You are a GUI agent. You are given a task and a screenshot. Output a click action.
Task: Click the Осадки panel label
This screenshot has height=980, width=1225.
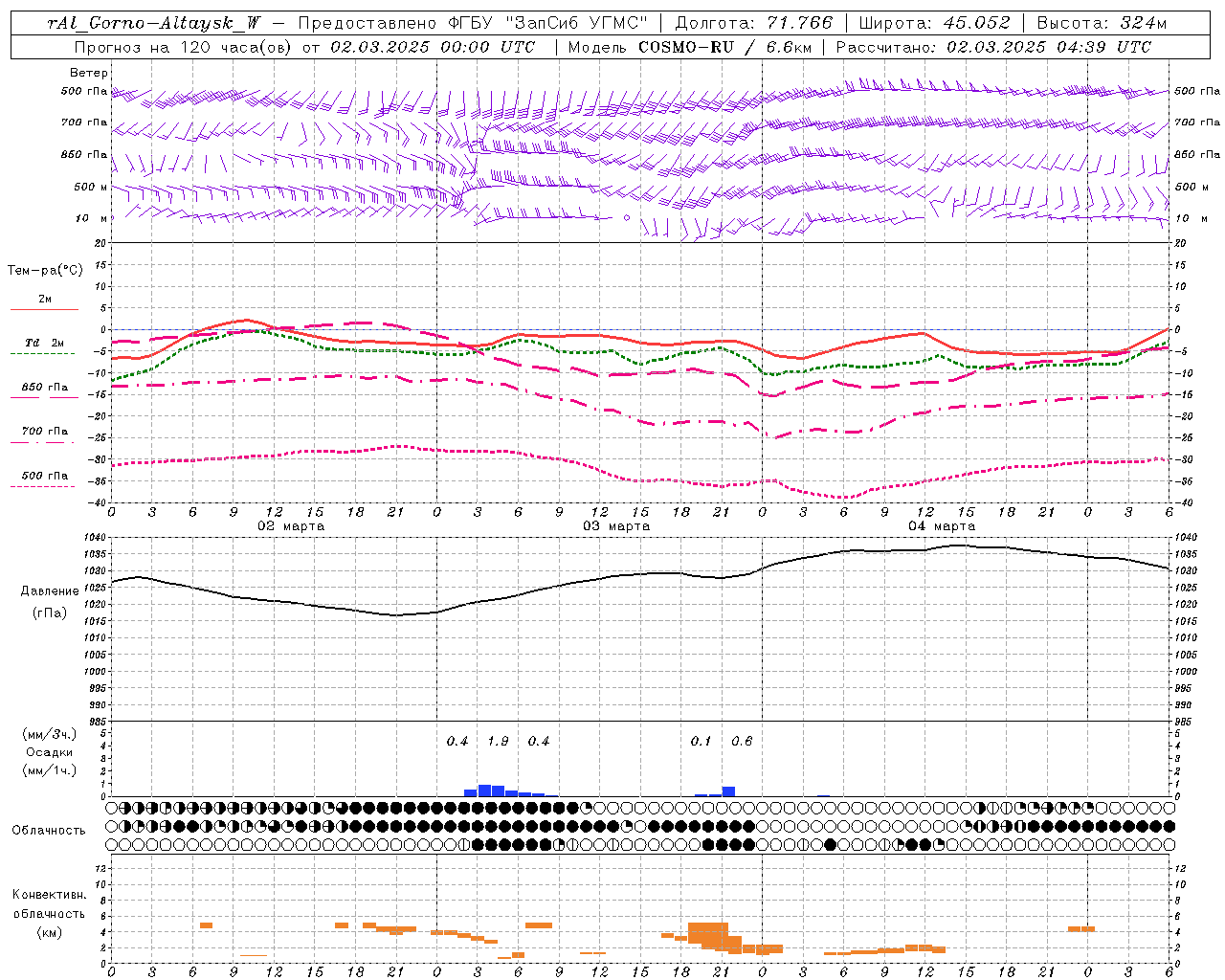[x=50, y=752]
